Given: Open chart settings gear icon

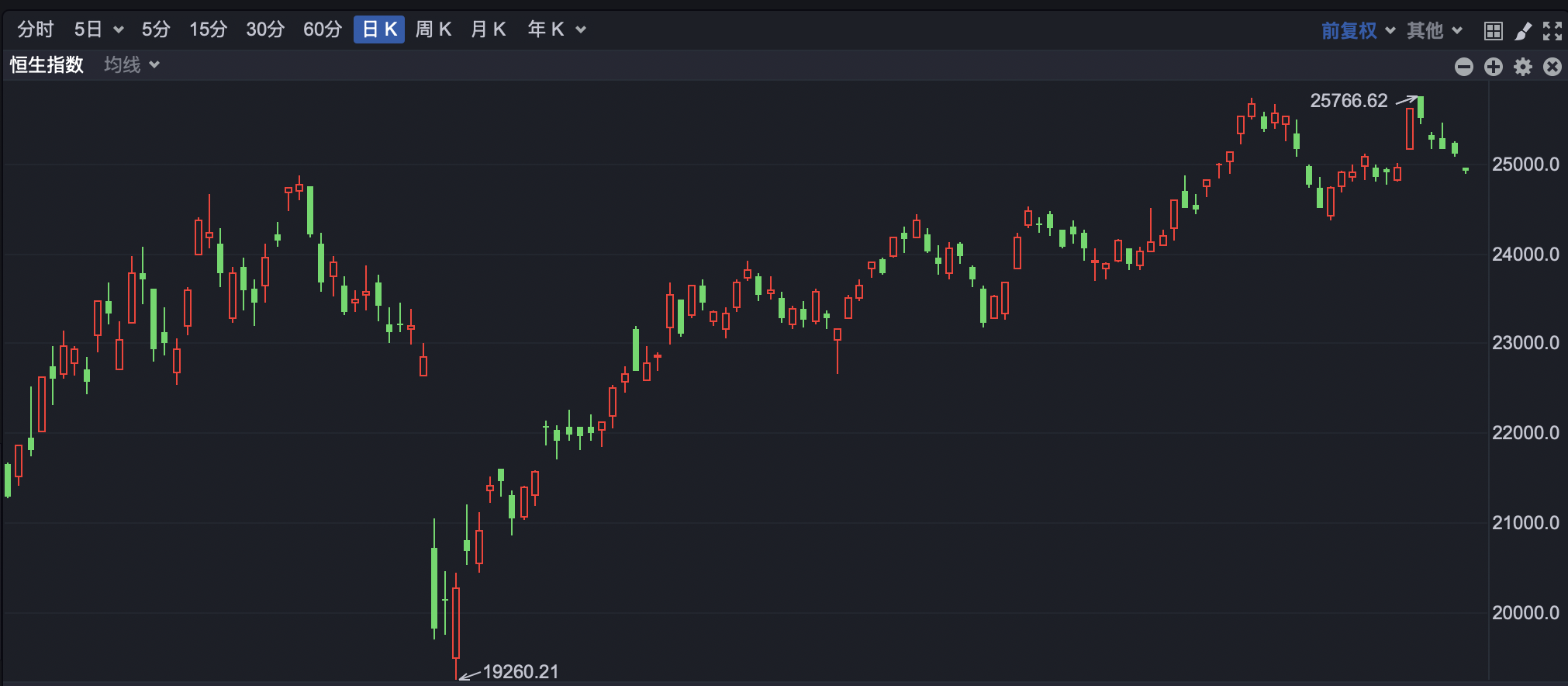Looking at the screenshot, I should [x=1523, y=67].
